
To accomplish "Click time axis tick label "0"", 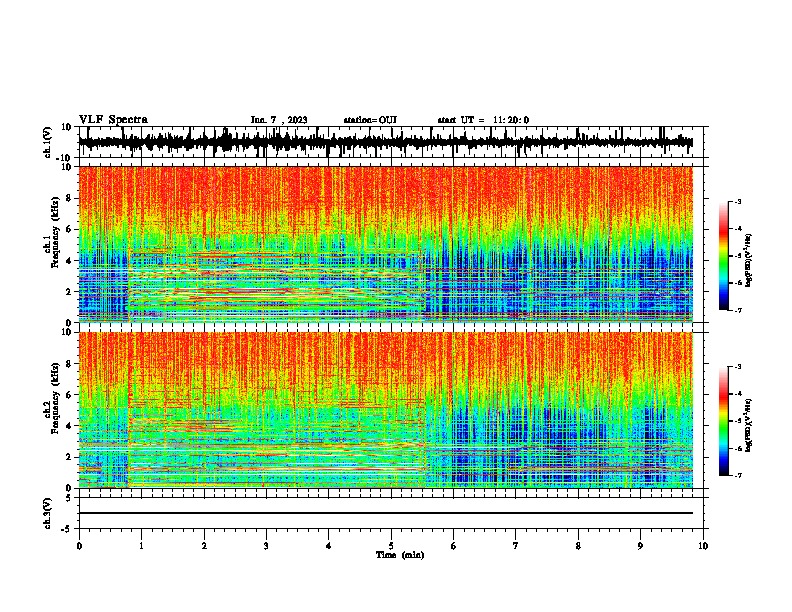I will tap(79, 546).
